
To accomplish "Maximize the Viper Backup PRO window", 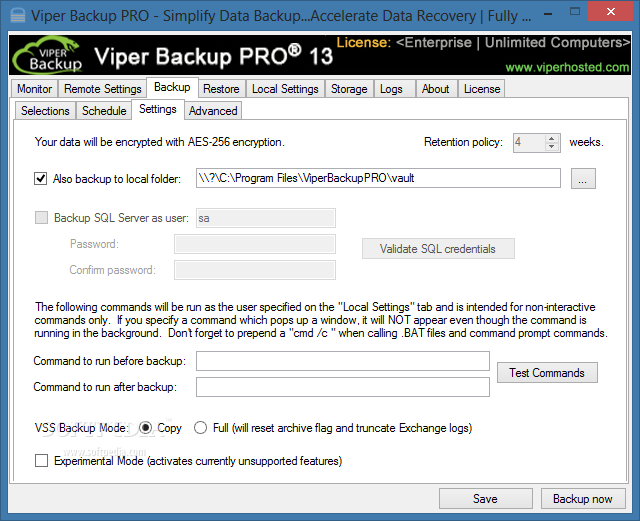I will (575, 12).
